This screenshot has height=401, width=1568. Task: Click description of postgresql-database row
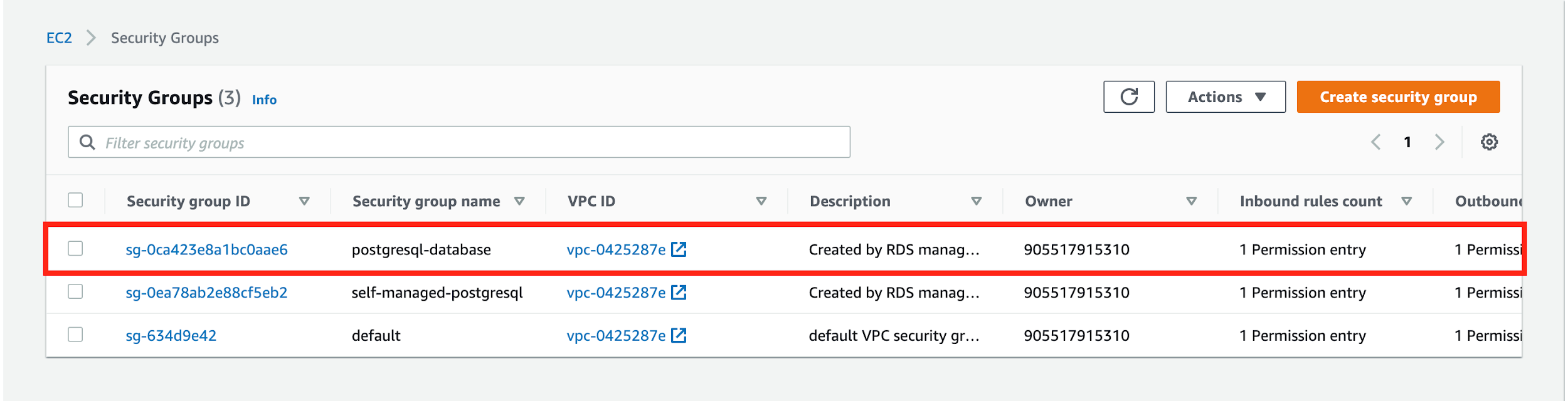[894, 249]
